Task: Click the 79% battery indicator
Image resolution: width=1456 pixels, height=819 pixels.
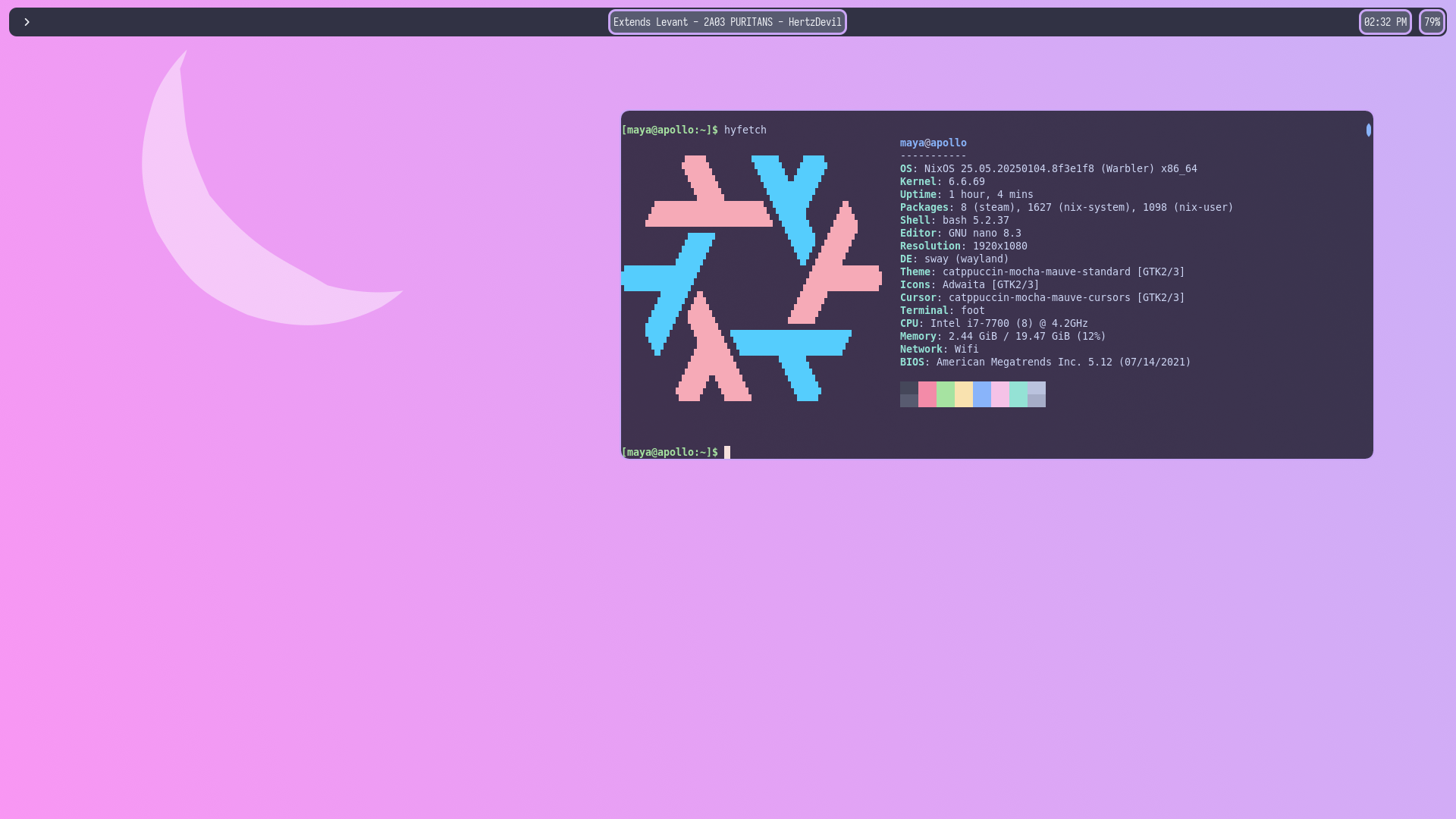Action: (x=1432, y=22)
